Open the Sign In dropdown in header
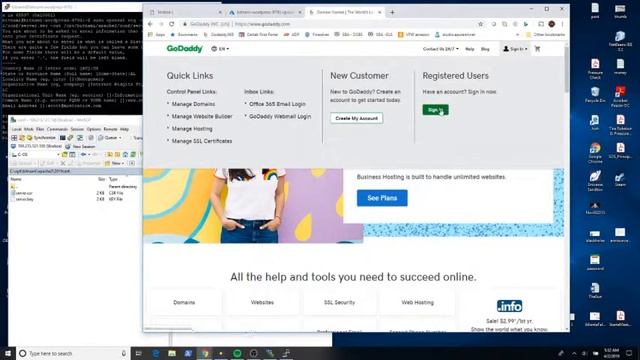This screenshot has width=640, height=360. 515,49
